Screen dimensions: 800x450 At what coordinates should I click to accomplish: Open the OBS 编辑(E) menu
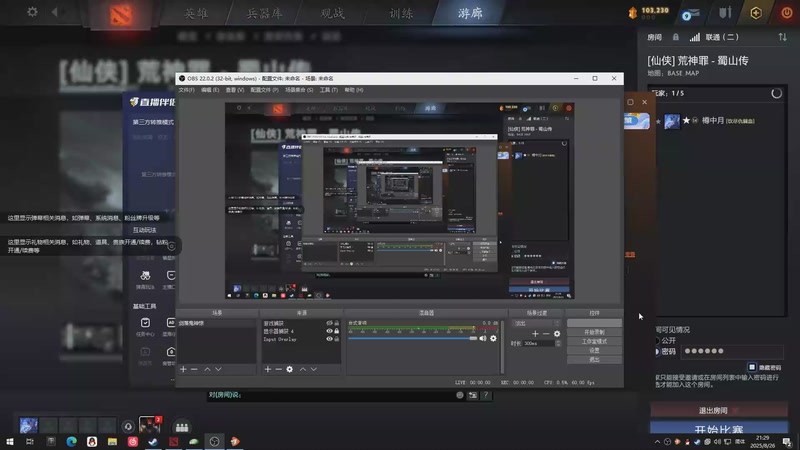tap(210, 90)
